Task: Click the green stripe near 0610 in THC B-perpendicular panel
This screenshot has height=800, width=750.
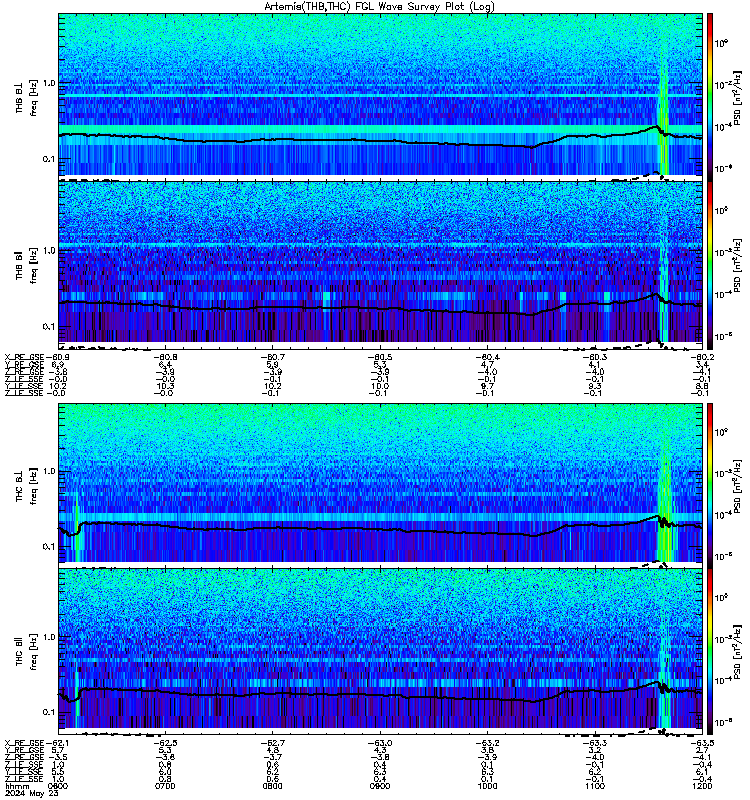Action: coord(77,526)
